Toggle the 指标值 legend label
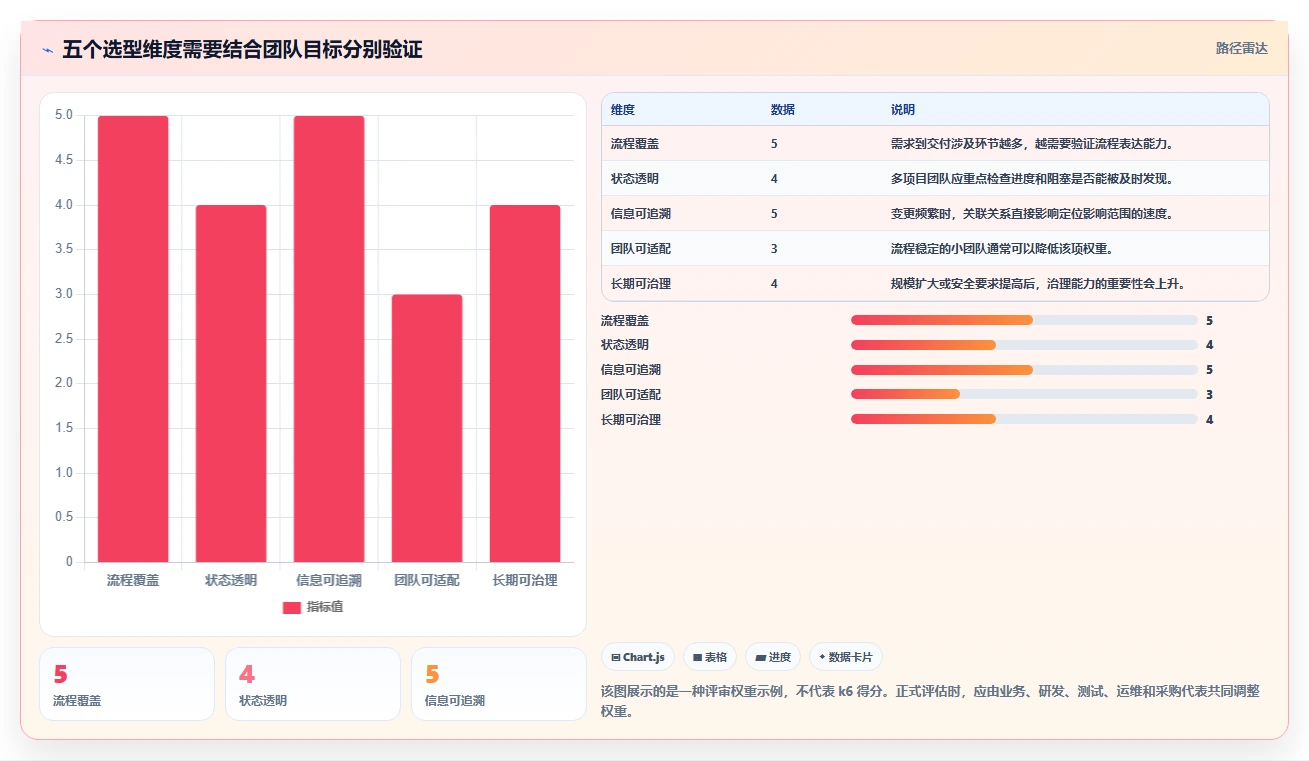The image size is (1309, 761). pos(325,607)
